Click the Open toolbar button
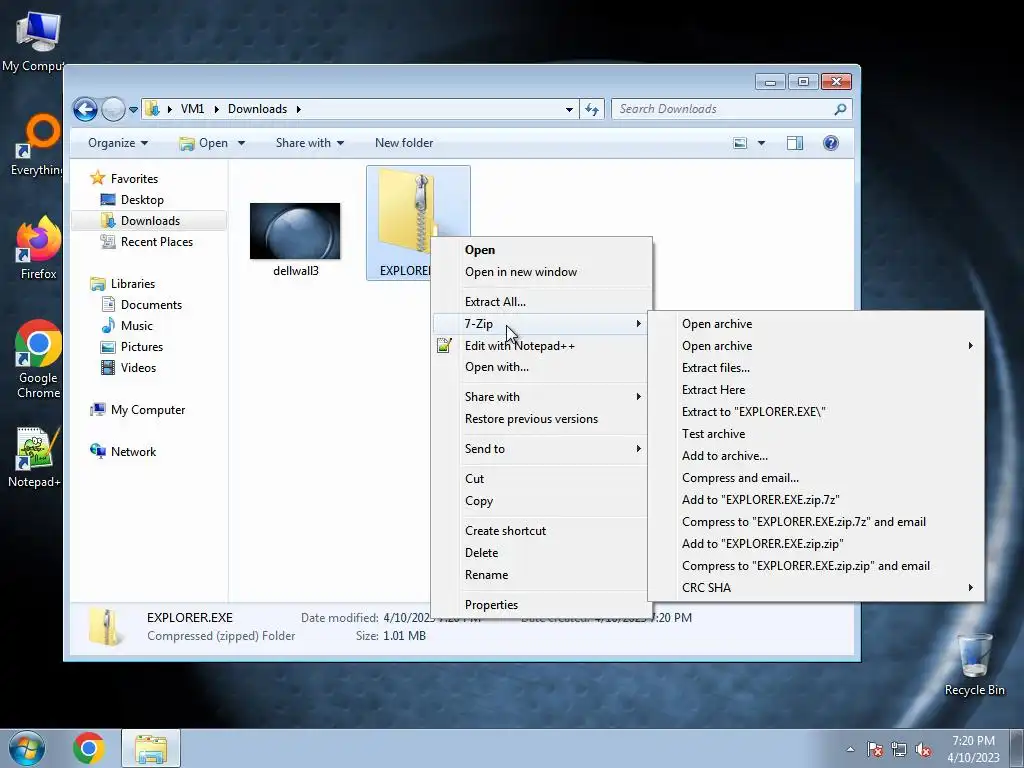The width and height of the screenshot is (1024, 768). [204, 143]
